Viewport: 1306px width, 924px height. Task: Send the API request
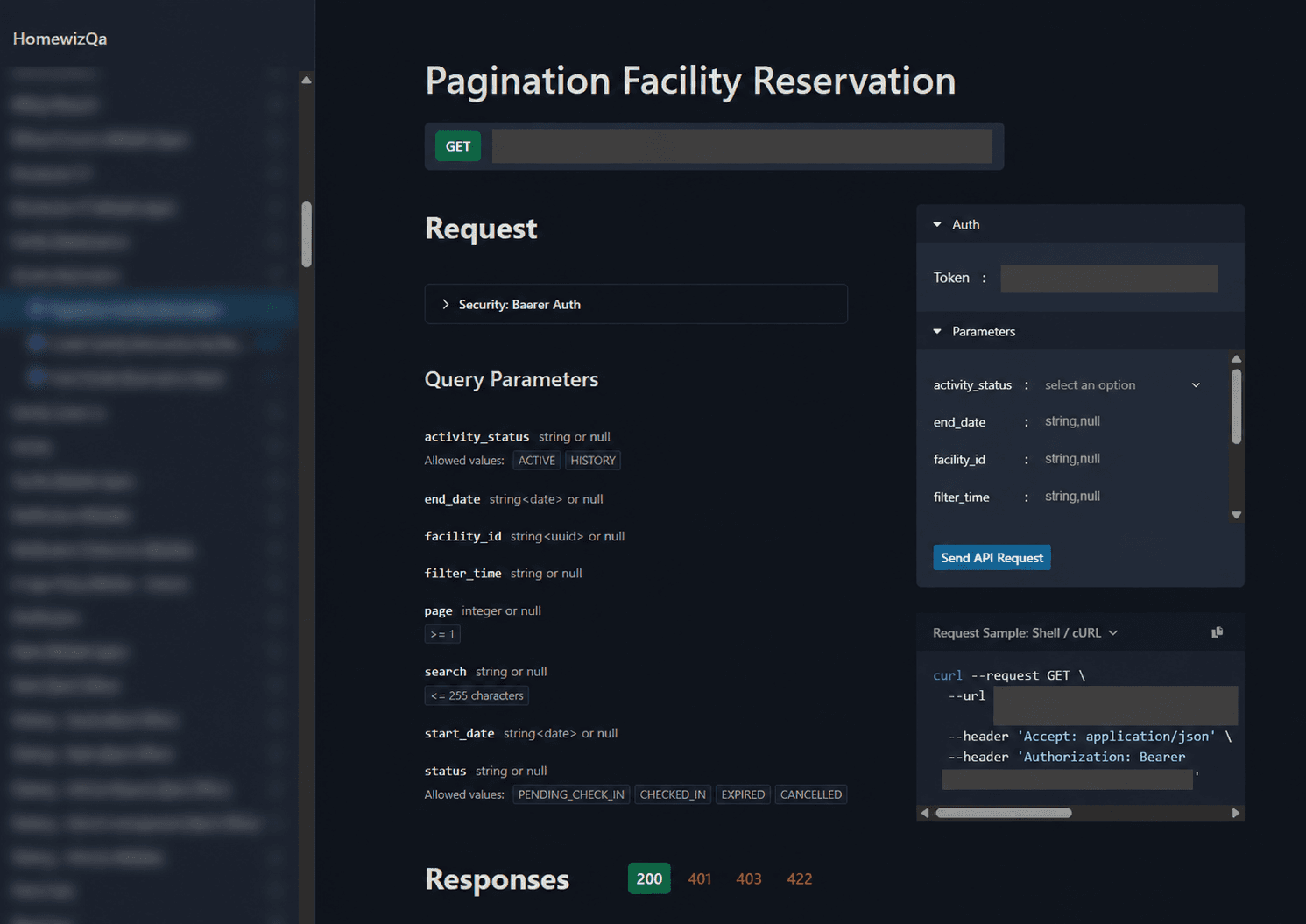(992, 558)
